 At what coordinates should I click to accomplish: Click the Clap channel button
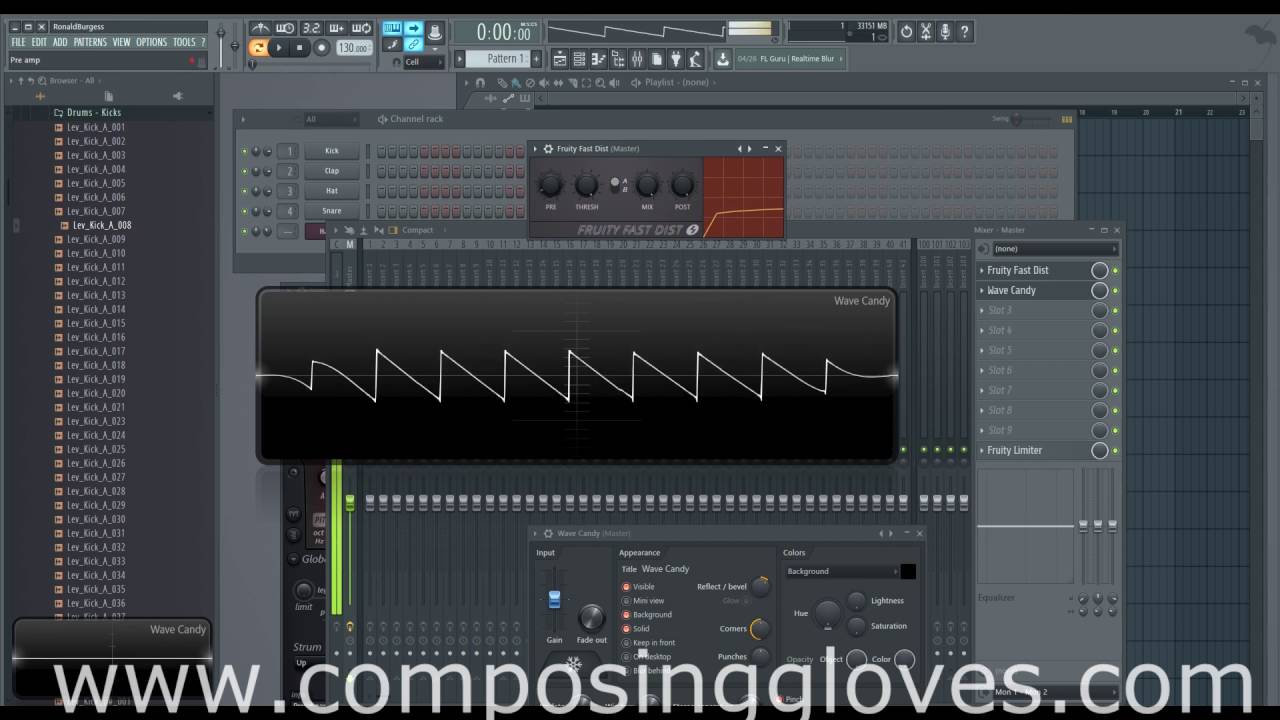pyautogui.click(x=331, y=171)
